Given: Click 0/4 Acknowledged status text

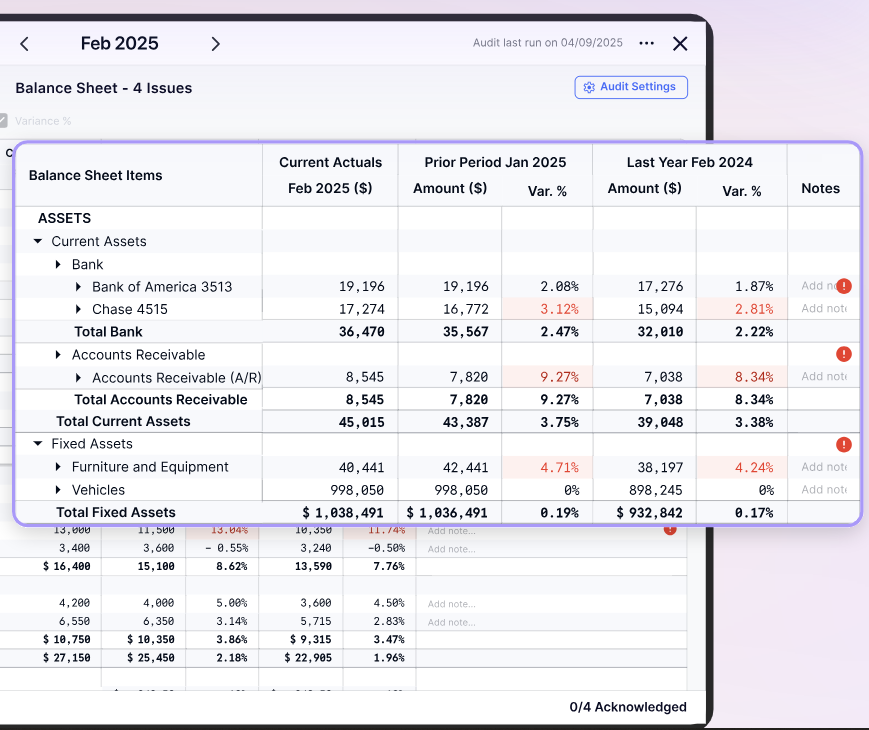Looking at the screenshot, I should click(x=627, y=707).
